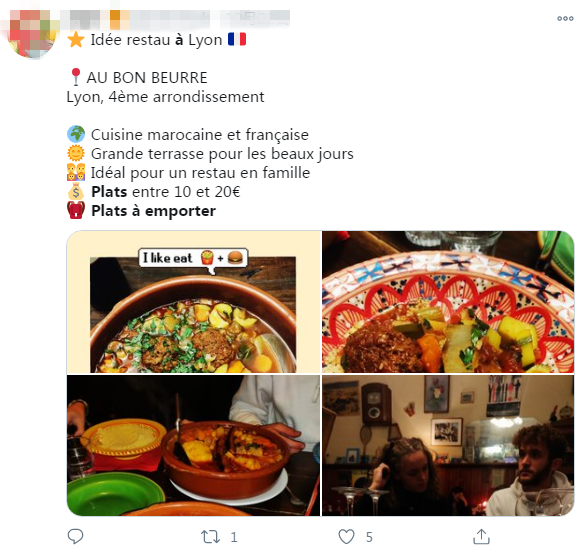This screenshot has width=584, height=554.
Task: Like the tweet with the heart icon
Action: [x=346, y=537]
